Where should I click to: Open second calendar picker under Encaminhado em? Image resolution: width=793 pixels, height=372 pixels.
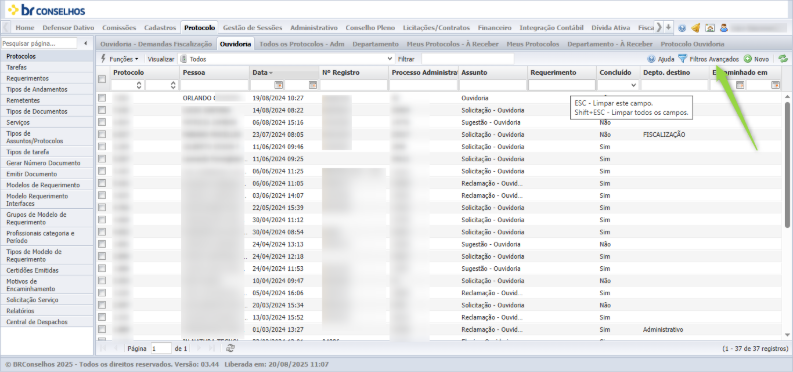775,85
